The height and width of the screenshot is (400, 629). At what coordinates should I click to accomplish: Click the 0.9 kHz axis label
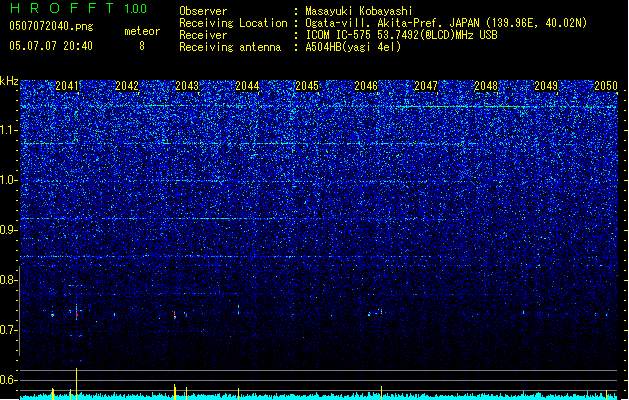tap(9, 230)
